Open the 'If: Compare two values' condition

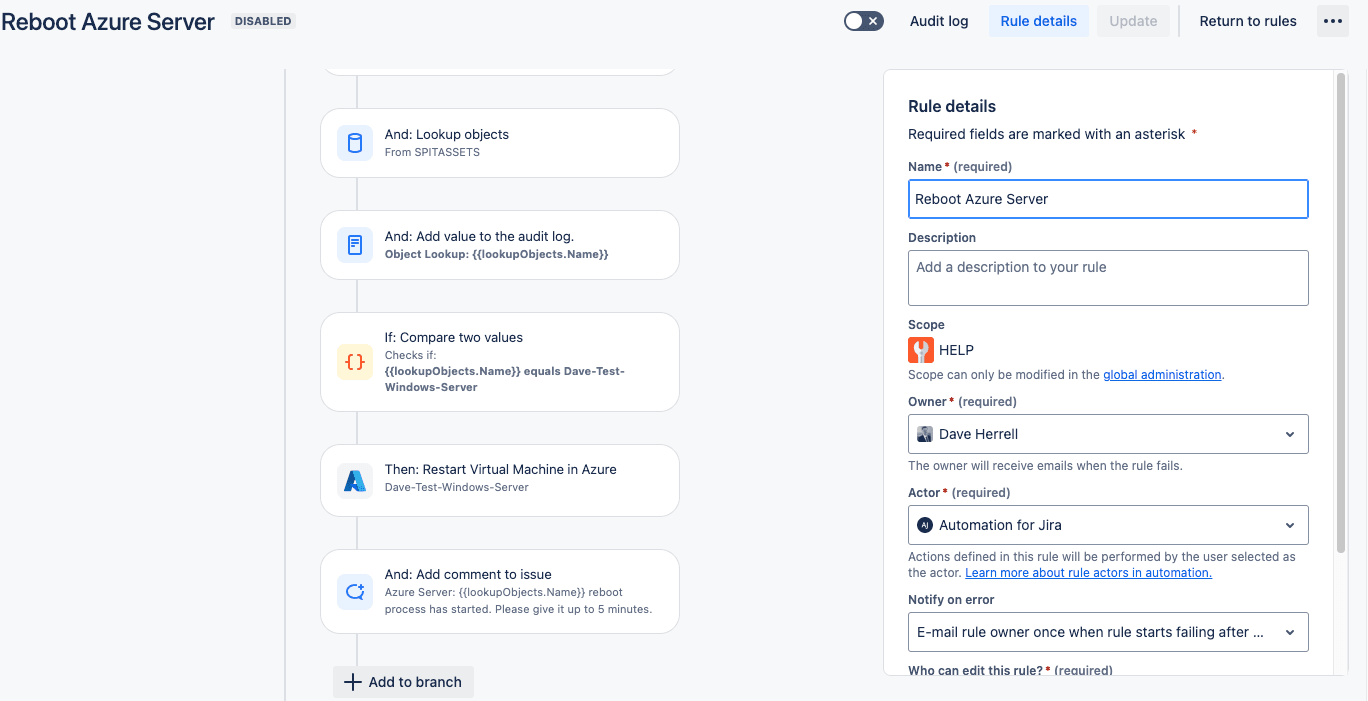(x=500, y=362)
